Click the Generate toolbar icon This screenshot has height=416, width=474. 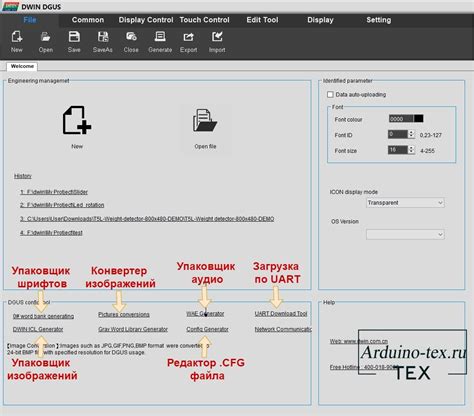click(x=160, y=37)
